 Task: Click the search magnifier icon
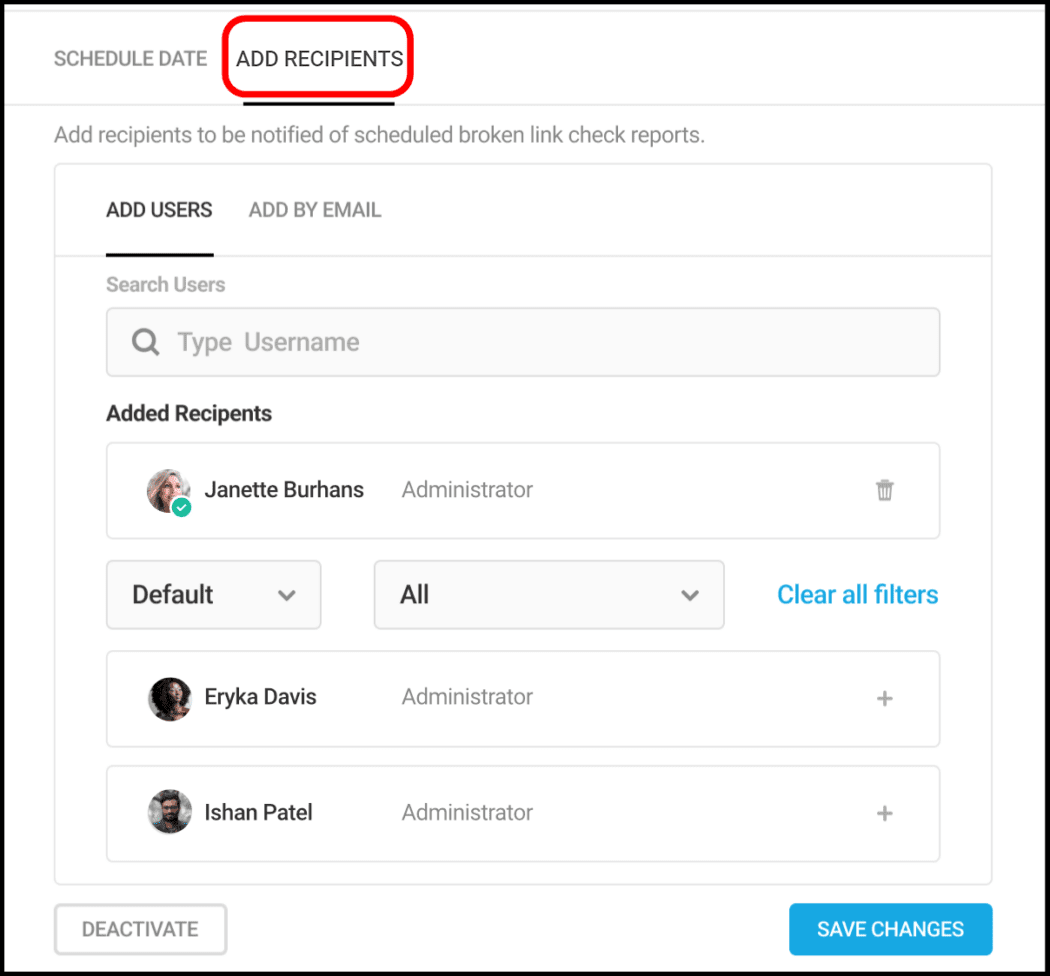click(x=145, y=342)
